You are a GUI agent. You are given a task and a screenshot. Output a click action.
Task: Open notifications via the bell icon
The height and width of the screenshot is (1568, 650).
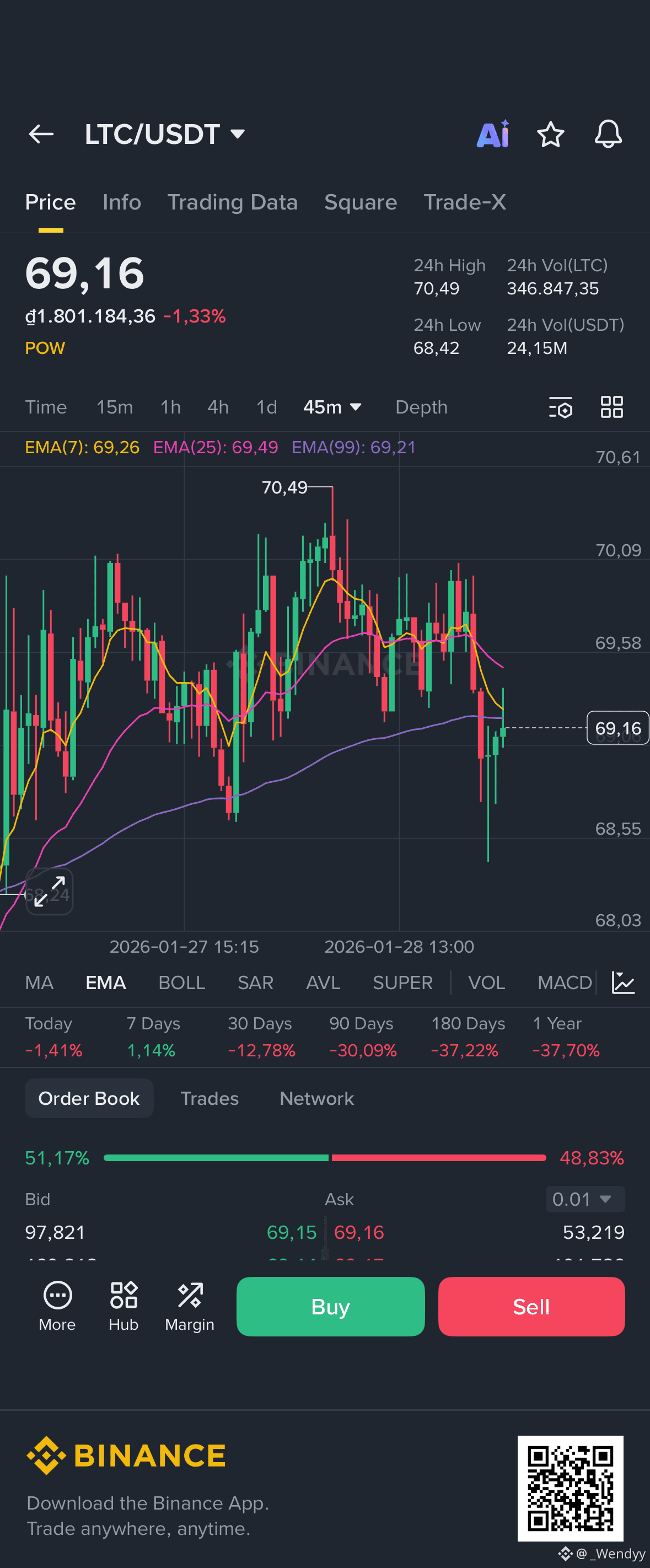[608, 135]
